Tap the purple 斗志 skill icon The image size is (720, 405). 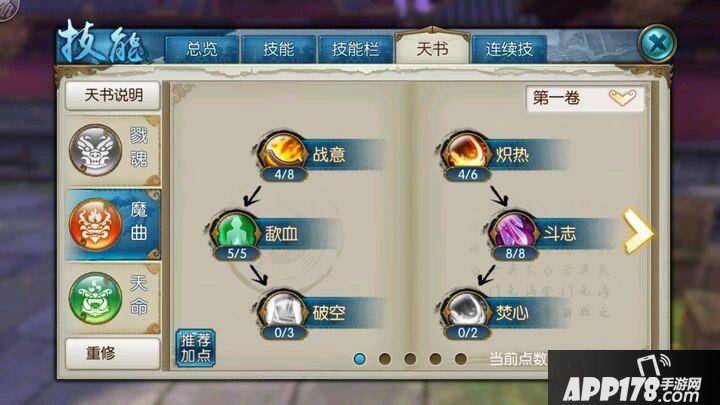pos(513,231)
